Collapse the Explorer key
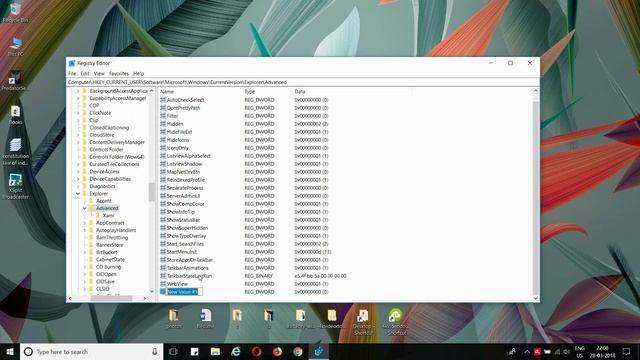The image size is (640, 360). click(78, 193)
